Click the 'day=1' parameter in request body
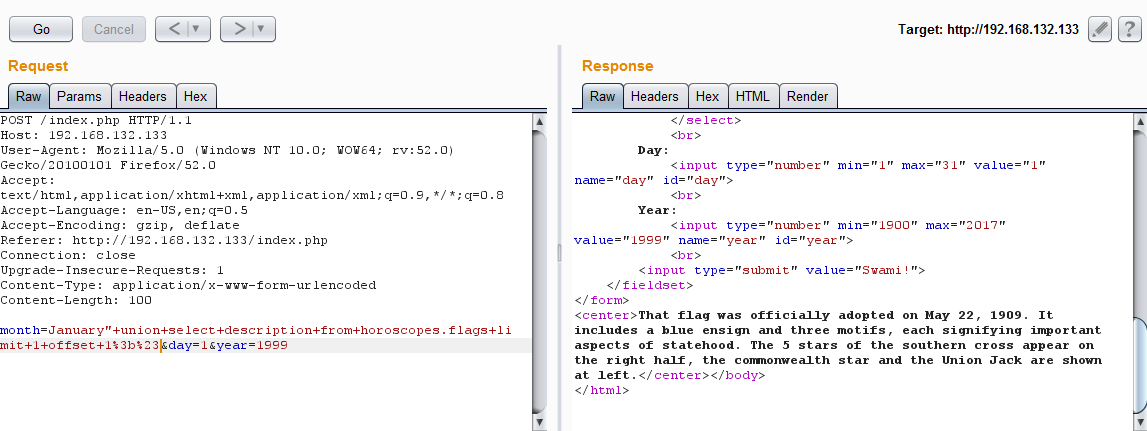 (x=188, y=345)
